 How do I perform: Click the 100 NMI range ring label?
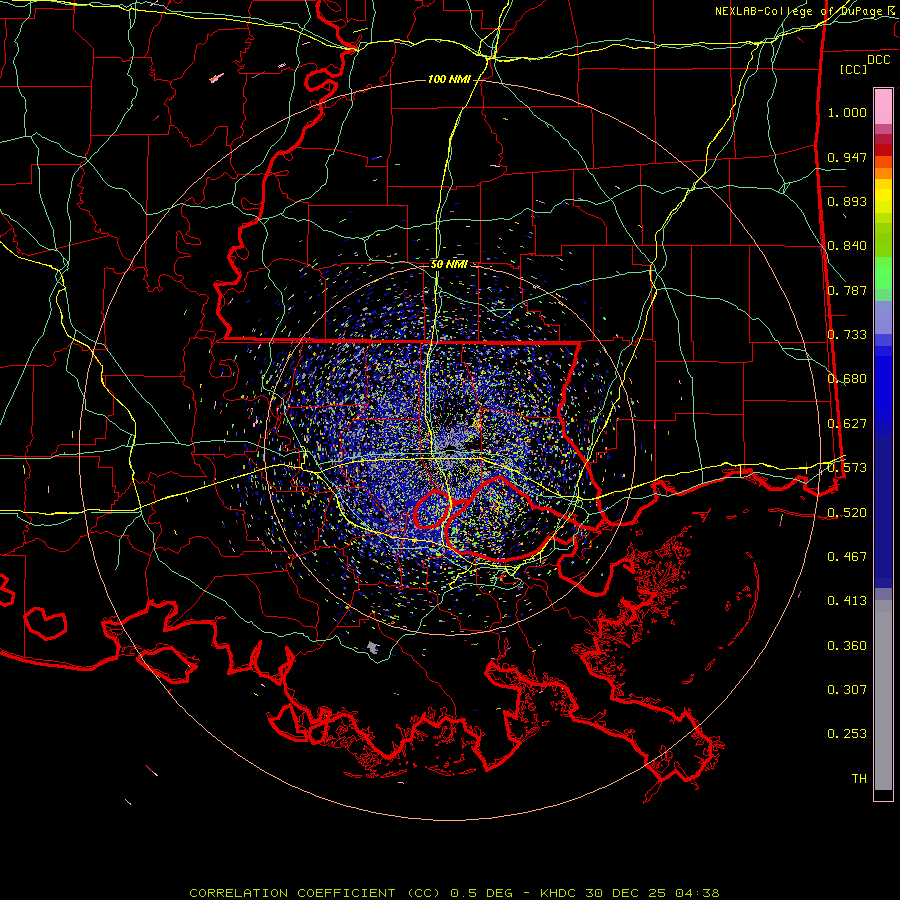click(449, 79)
